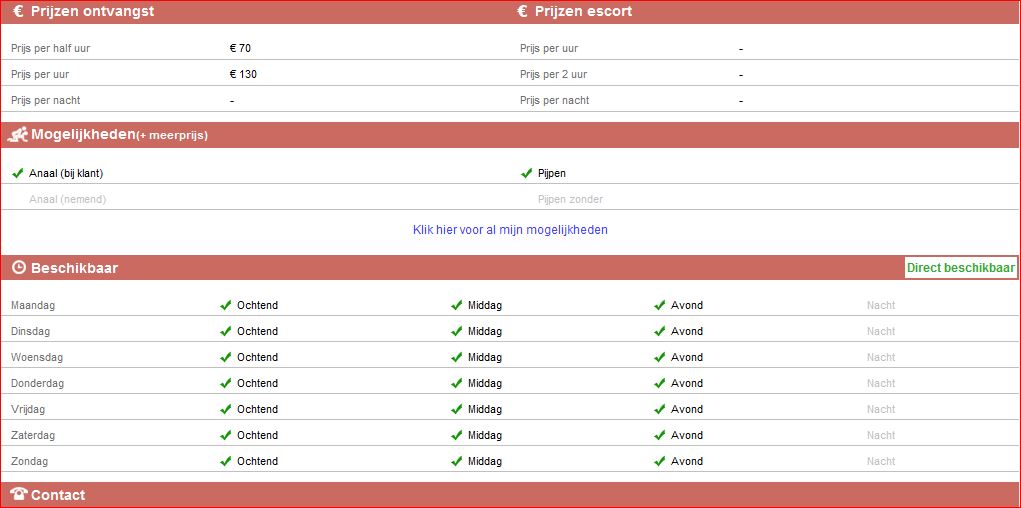1021x508 pixels.
Task: Click the 'Zondag' row label
Action: [30, 461]
